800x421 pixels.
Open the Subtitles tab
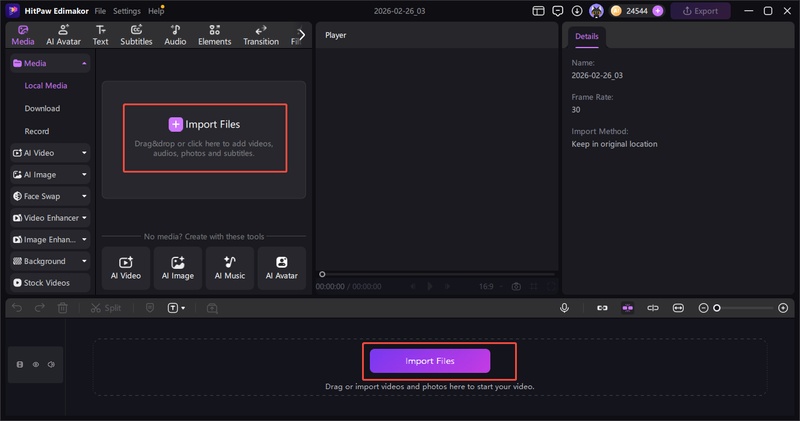tap(136, 35)
